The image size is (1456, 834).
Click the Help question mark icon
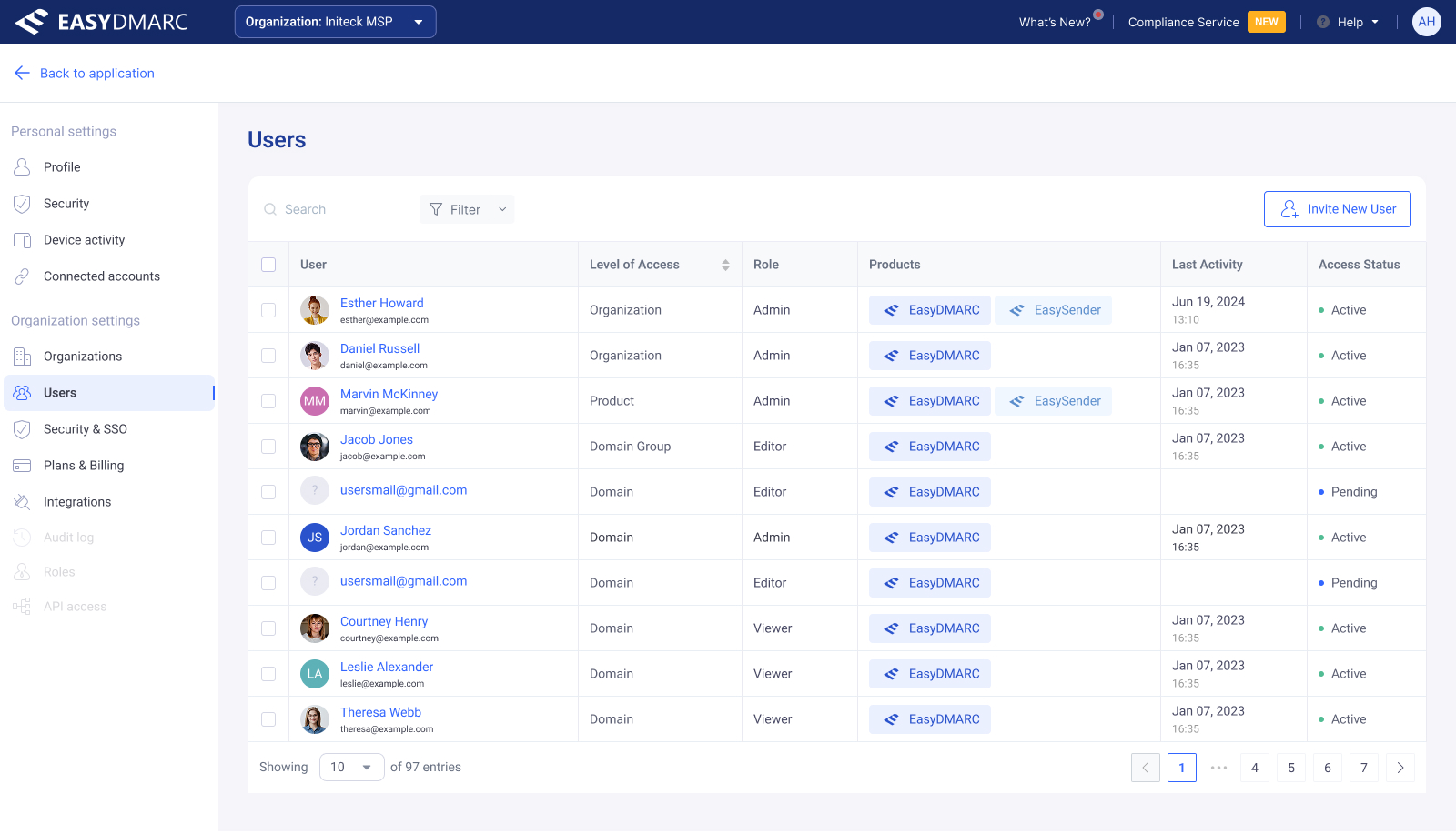coord(1322,22)
